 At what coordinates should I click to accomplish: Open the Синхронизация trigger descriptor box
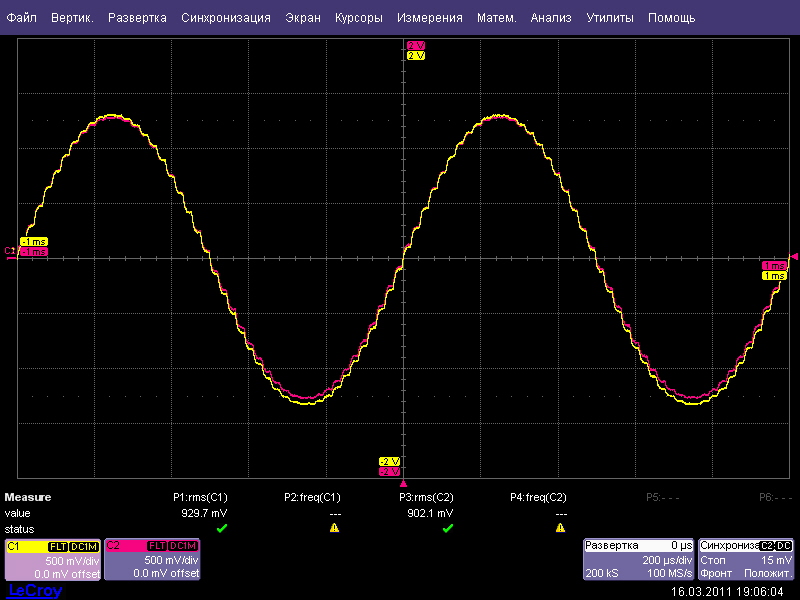coord(746,560)
